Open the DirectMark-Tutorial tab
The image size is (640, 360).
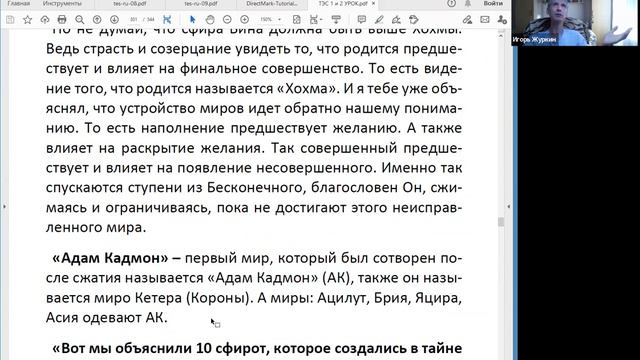[x=272, y=4]
